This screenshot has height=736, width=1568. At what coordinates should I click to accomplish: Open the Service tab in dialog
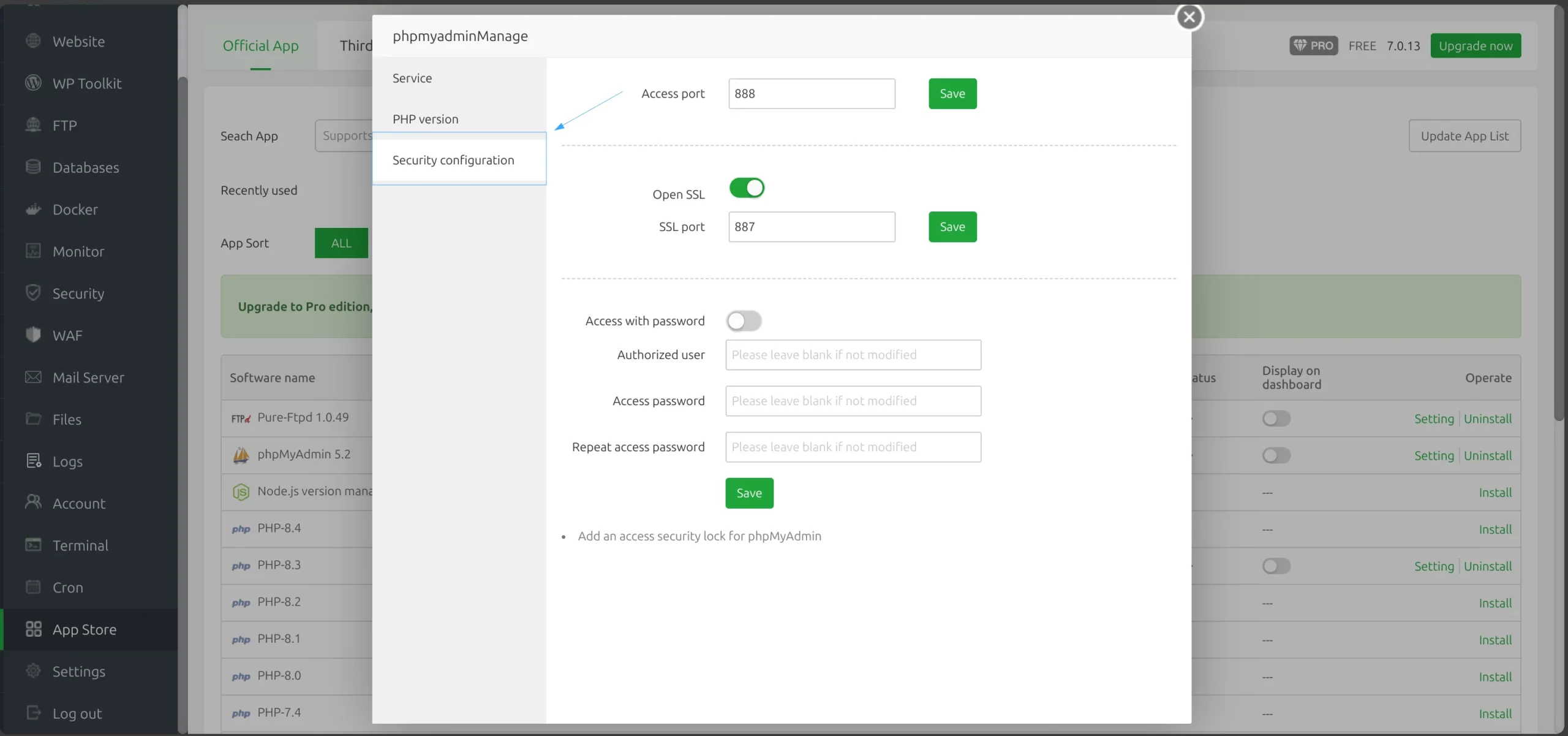[x=459, y=78]
